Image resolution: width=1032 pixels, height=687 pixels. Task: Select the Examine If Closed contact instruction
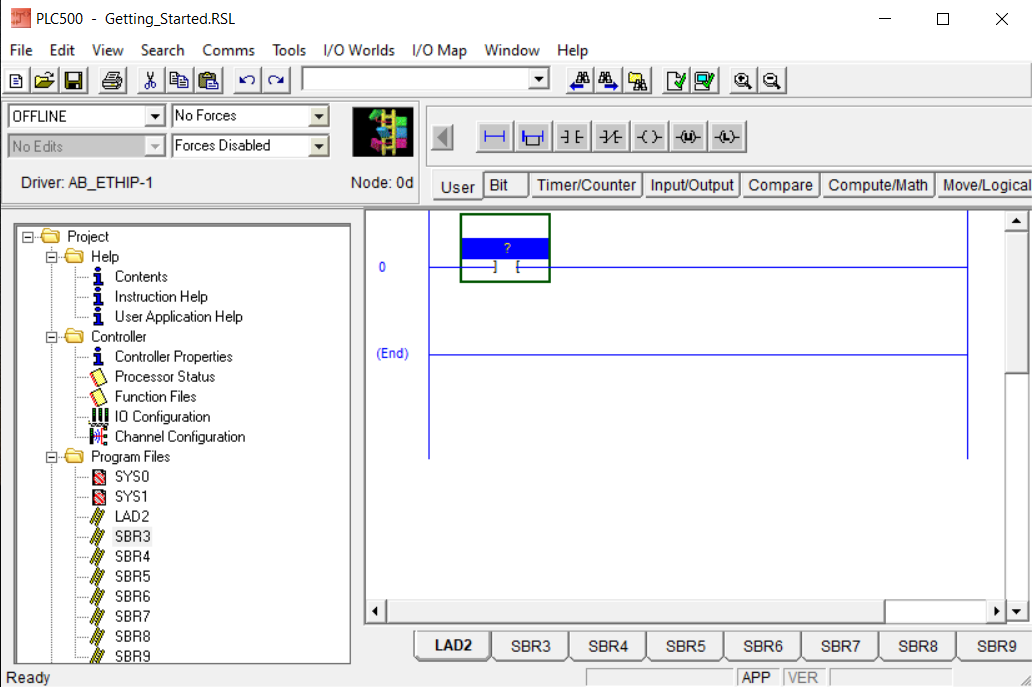(x=571, y=137)
